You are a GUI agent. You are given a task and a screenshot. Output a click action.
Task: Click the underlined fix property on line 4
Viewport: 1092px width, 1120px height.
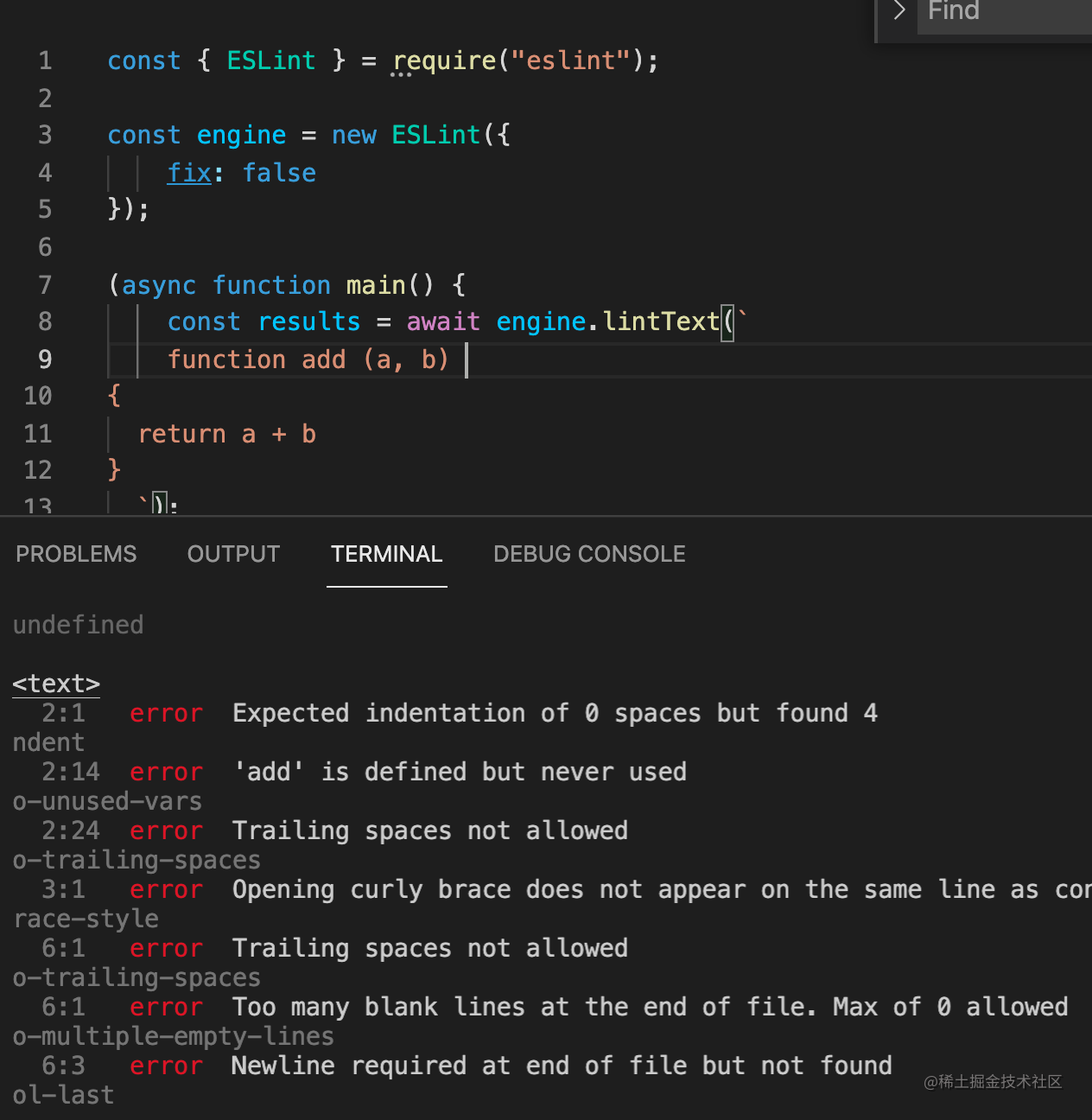click(189, 173)
